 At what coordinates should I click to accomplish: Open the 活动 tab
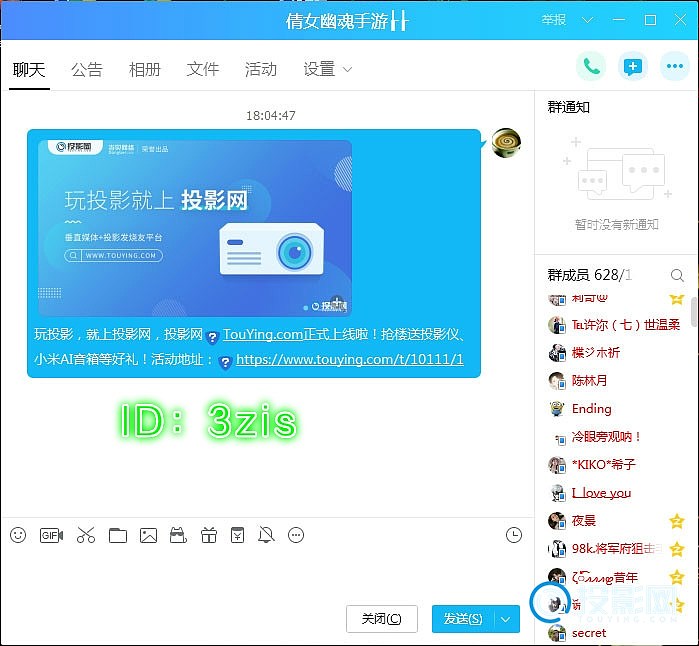point(261,70)
